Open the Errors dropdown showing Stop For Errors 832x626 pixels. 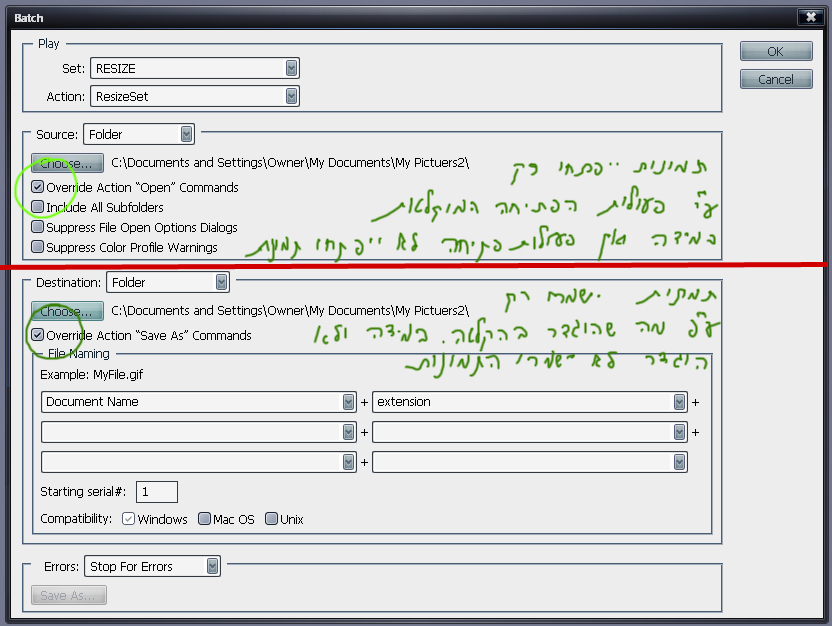pos(152,566)
